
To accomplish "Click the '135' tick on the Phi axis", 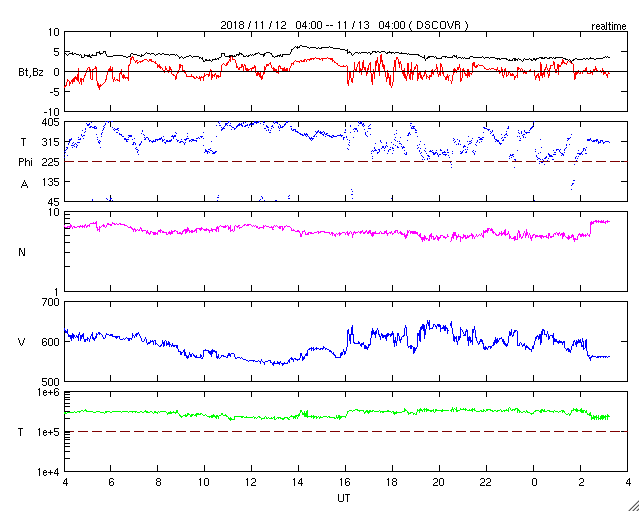I will coord(52,182).
